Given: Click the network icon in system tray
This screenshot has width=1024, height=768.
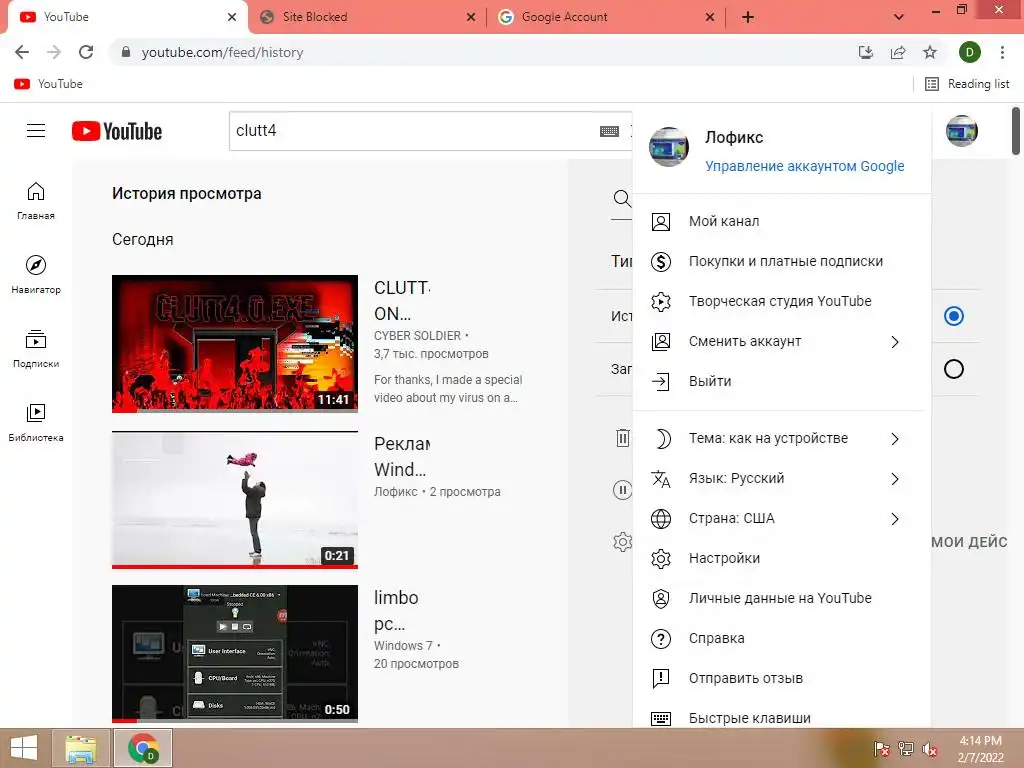Looking at the screenshot, I should [x=906, y=749].
